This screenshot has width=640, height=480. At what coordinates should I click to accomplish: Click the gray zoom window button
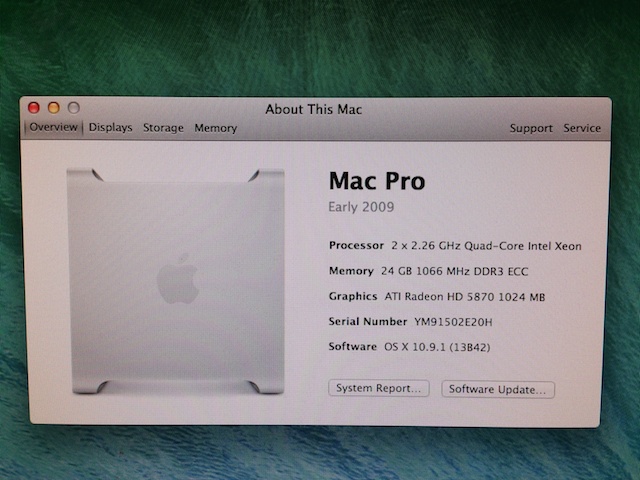[x=73, y=108]
